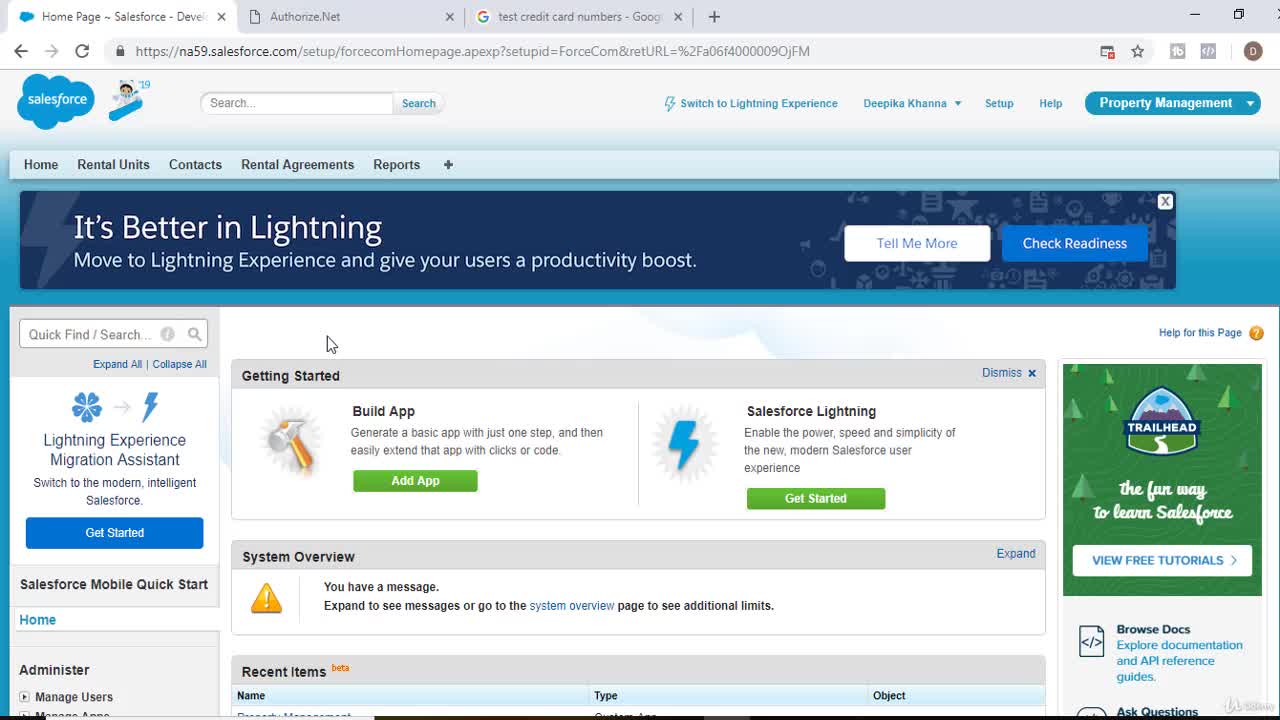Click the Salesforce cloud logo
1280x720 pixels.
(56, 101)
